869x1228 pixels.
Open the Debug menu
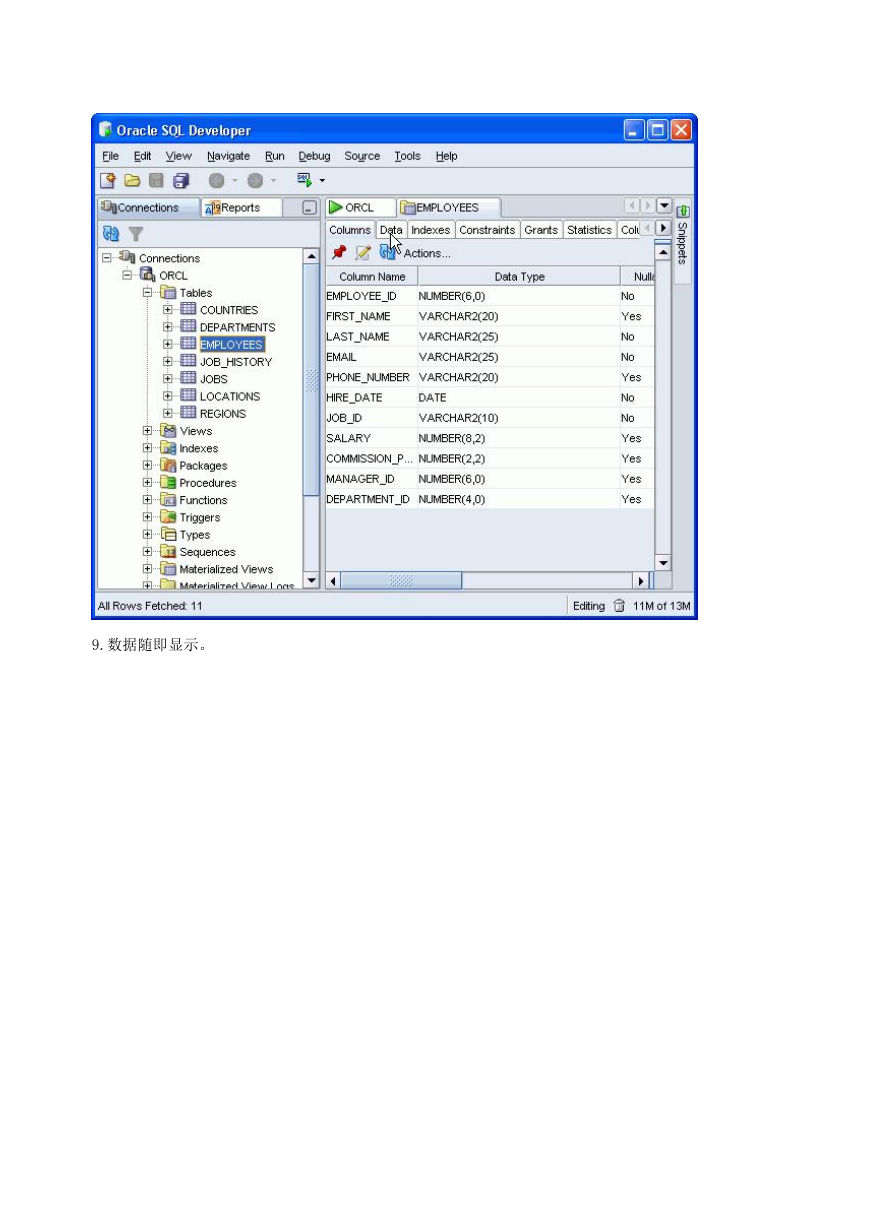[314, 156]
